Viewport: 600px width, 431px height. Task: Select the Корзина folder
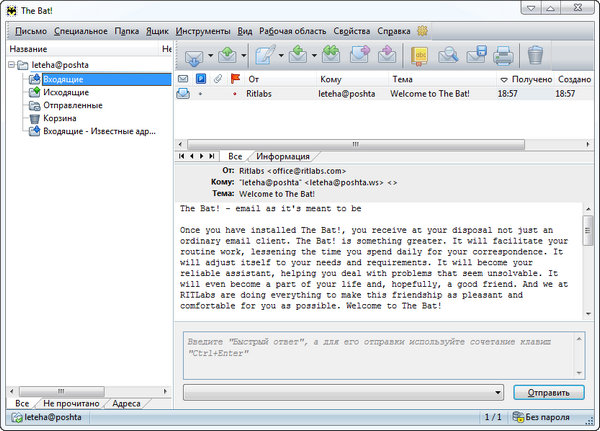click(x=58, y=118)
